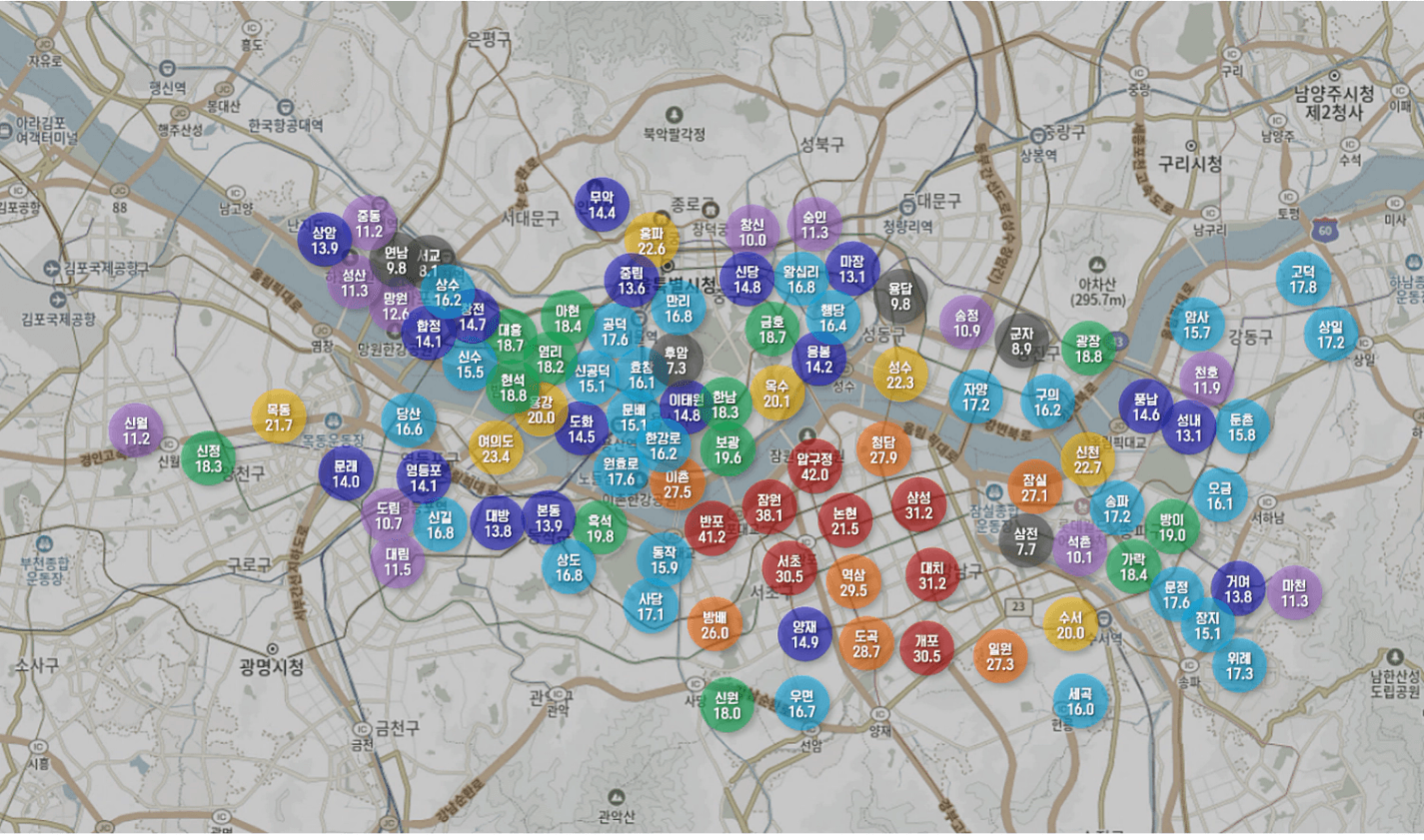1424x840 pixels.
Task: Click the 상암 13.9 marker
Action: click(325, 240)
